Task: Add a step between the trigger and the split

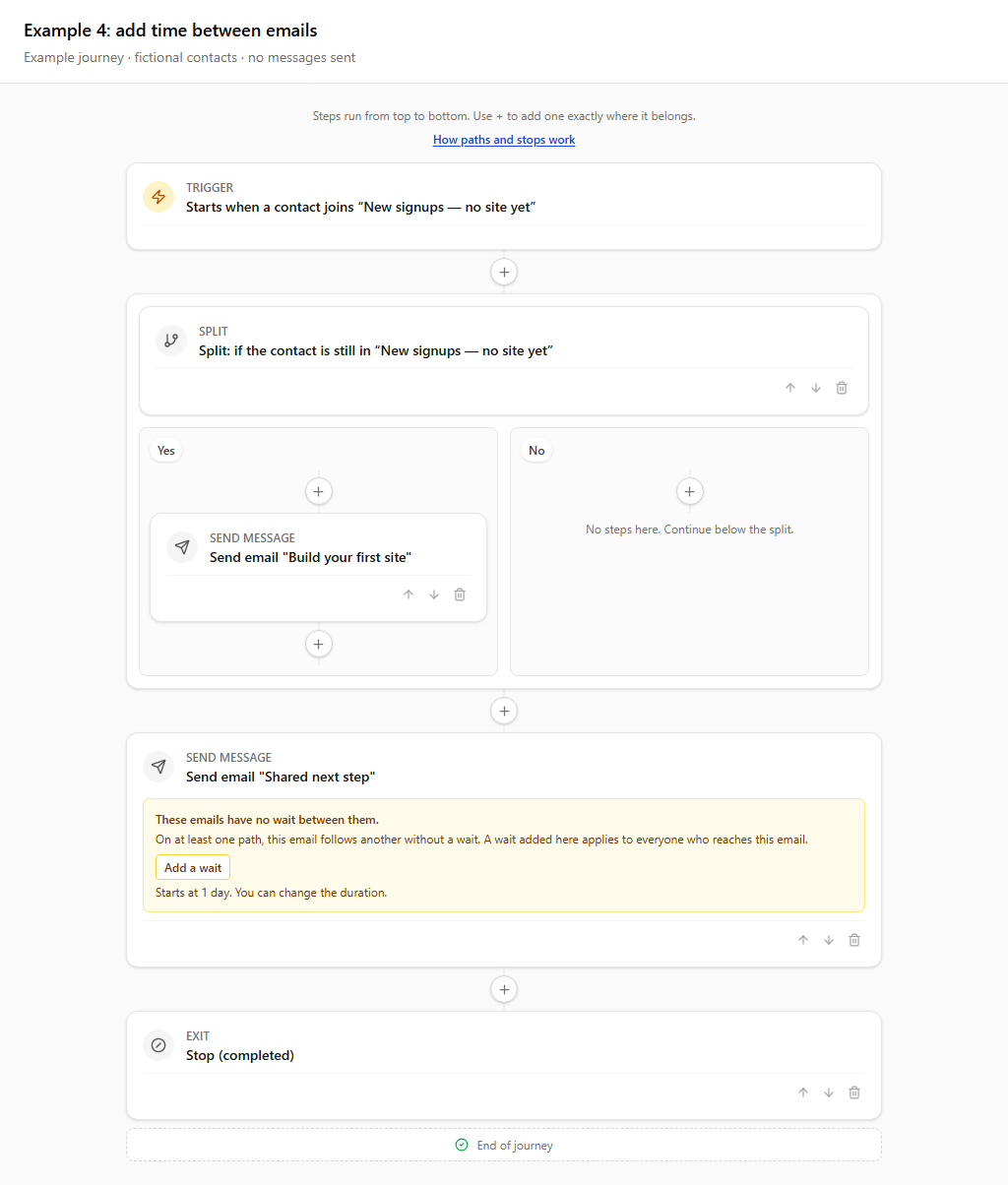Action: tap(504, 272)
